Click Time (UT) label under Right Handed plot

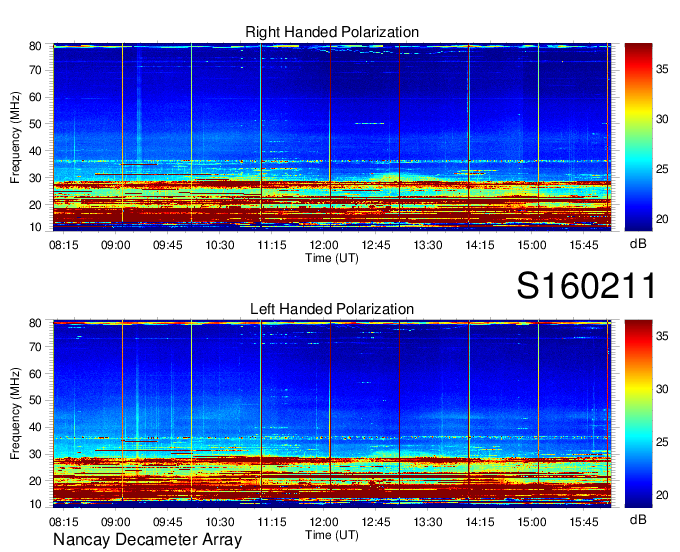(332, 258)
